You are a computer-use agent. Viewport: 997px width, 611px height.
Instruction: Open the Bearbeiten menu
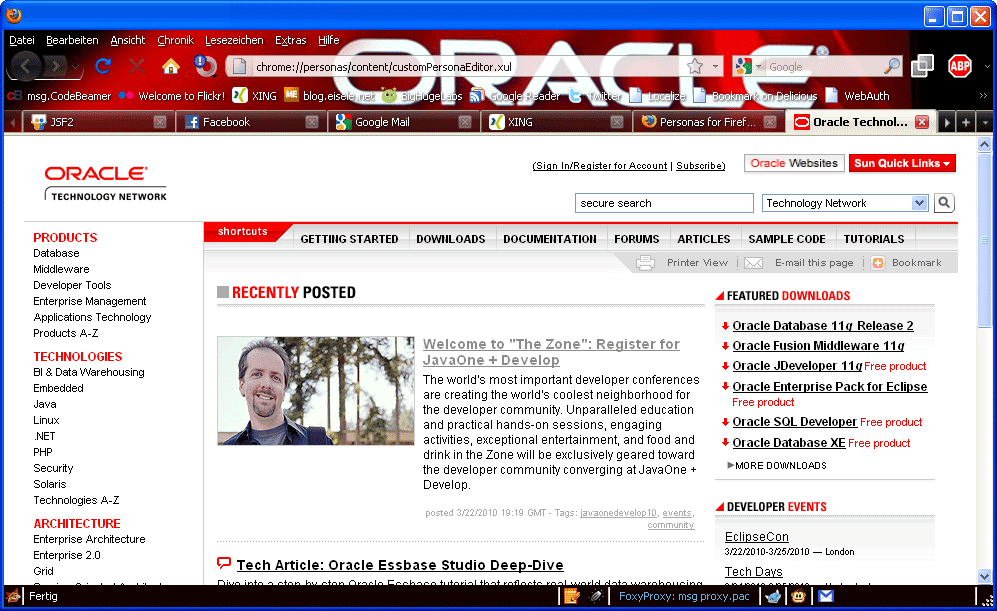tap(72, 40)
